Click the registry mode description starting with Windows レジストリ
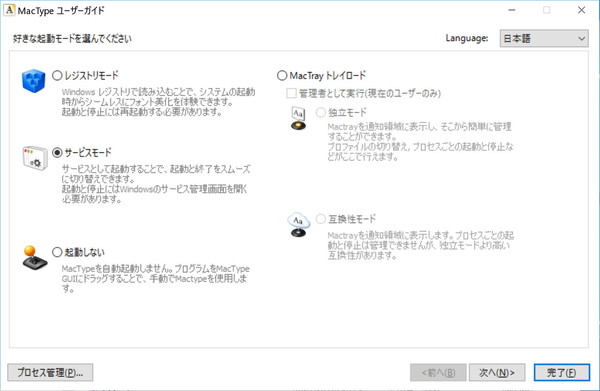The height and width of the screenshot is (391, 600). coord(158,102)
